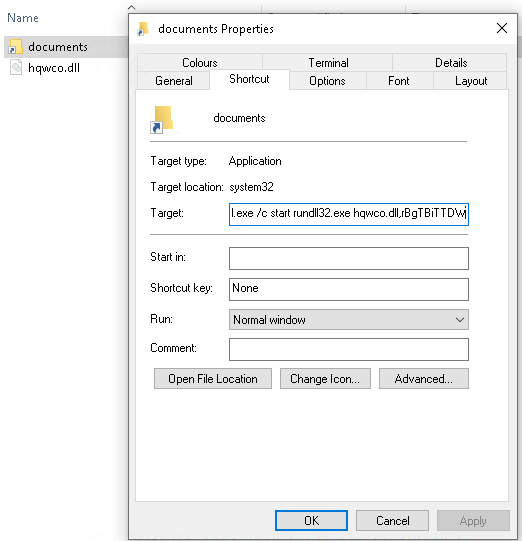Click the Change Icon button
This screenshot has height=541, width=522.
click(325, 378)
